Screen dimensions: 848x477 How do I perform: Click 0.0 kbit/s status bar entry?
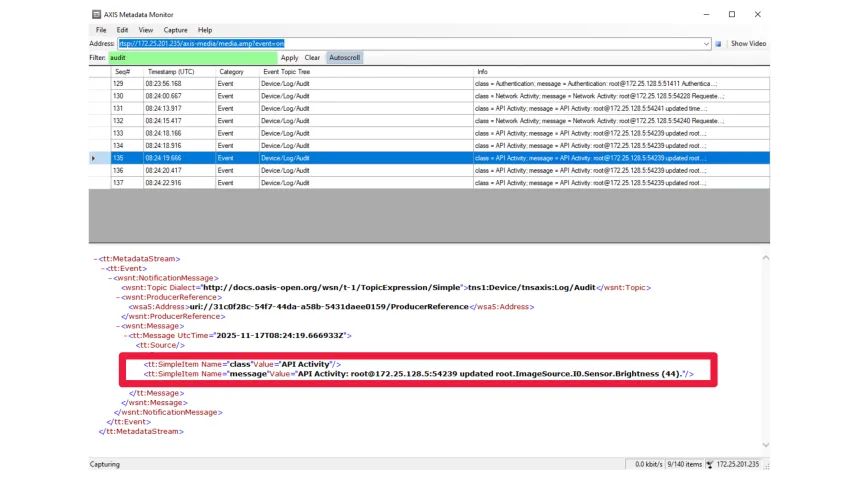pos(648,465)
